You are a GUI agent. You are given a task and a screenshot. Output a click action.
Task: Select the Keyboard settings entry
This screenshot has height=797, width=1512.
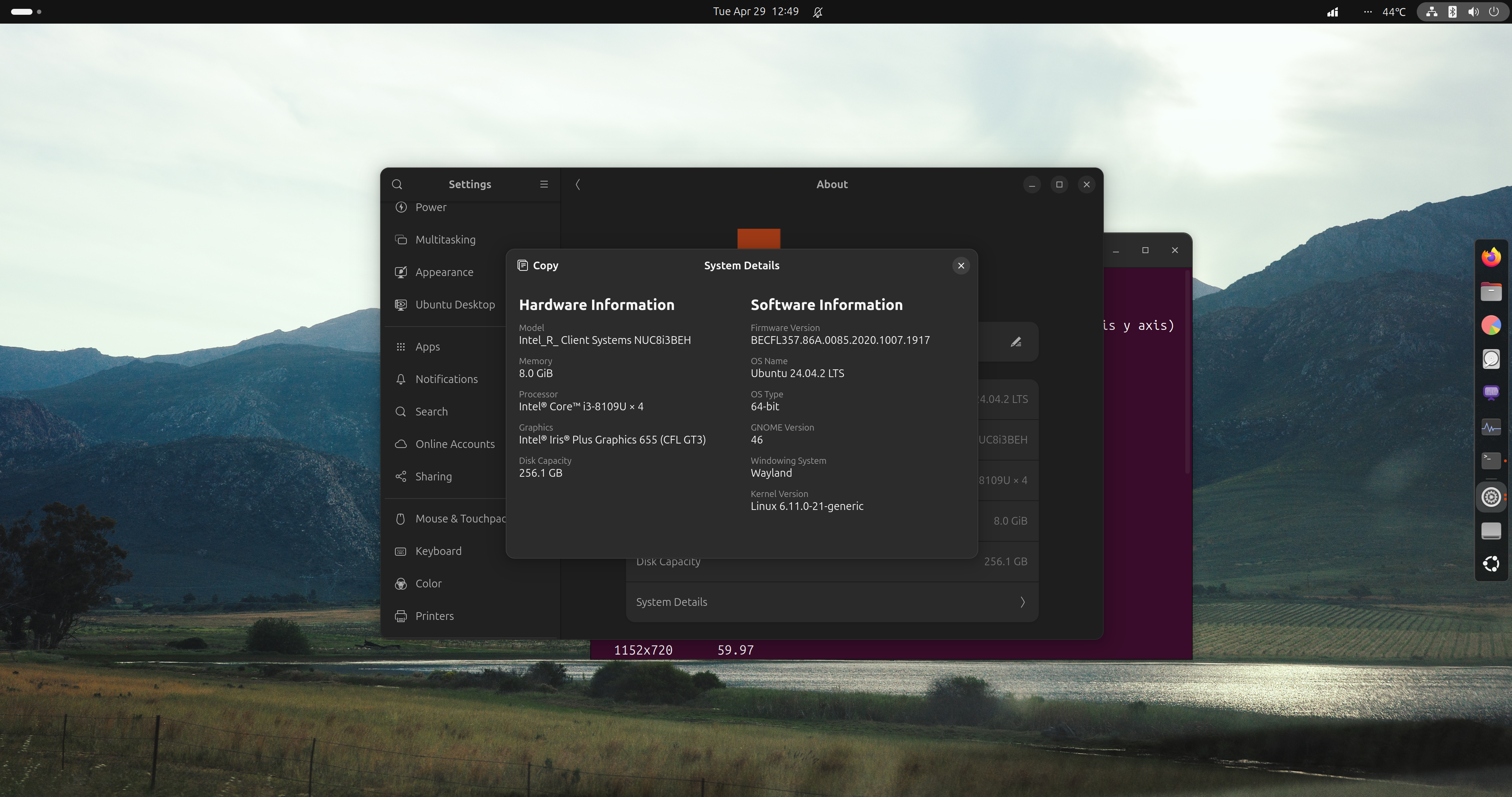point(438,551)
